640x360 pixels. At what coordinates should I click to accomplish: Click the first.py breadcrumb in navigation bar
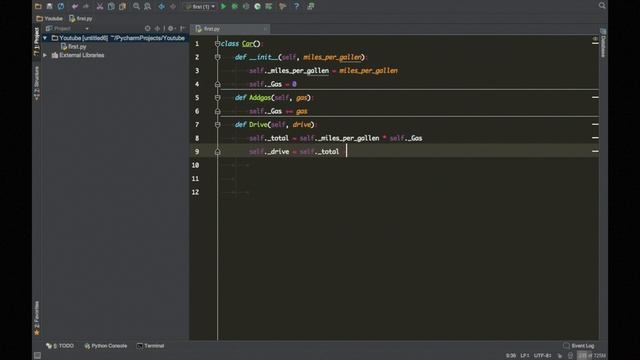(80, 18)
